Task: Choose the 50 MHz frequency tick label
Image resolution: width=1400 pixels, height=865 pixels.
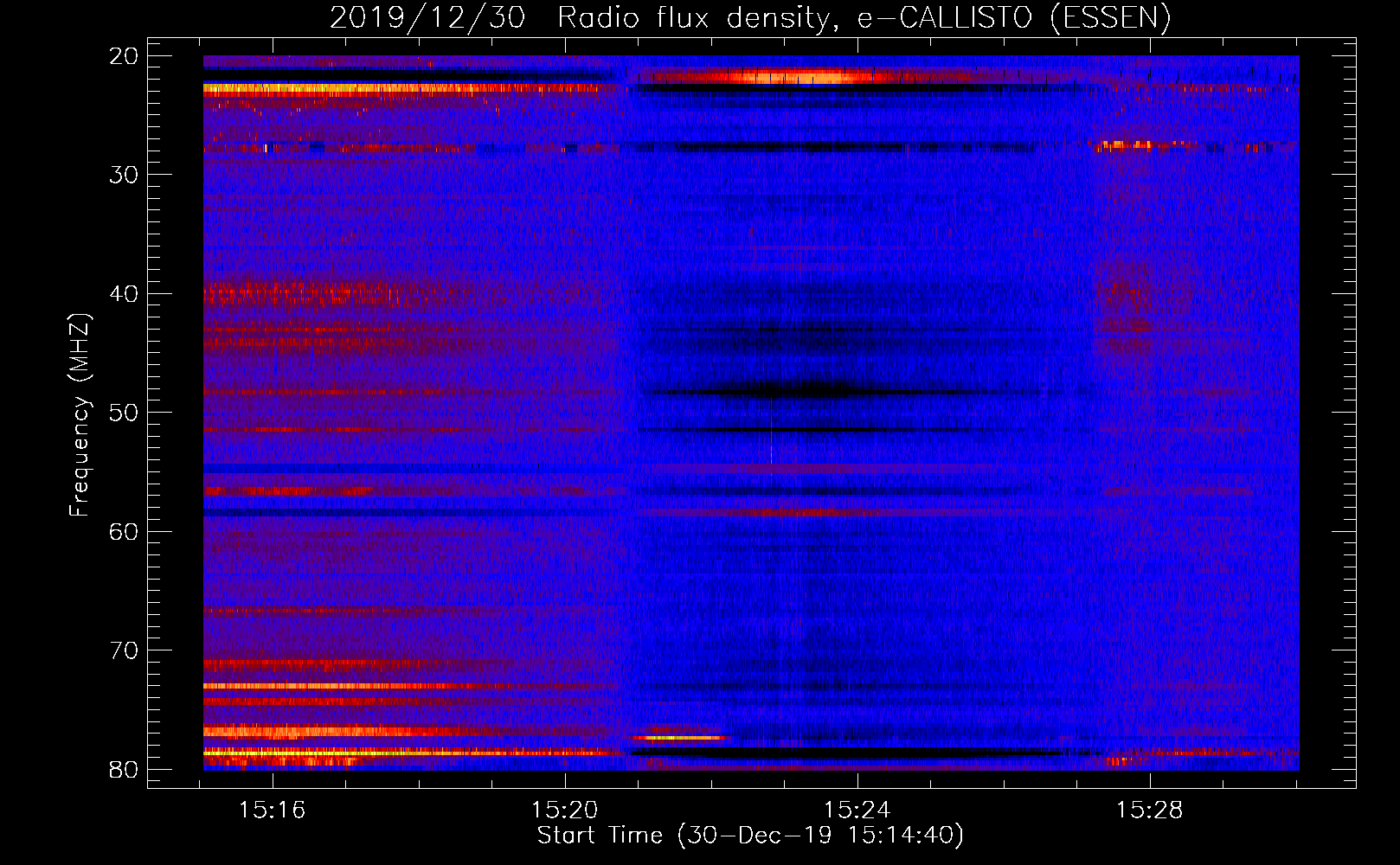Action: [x=124, y=413]
